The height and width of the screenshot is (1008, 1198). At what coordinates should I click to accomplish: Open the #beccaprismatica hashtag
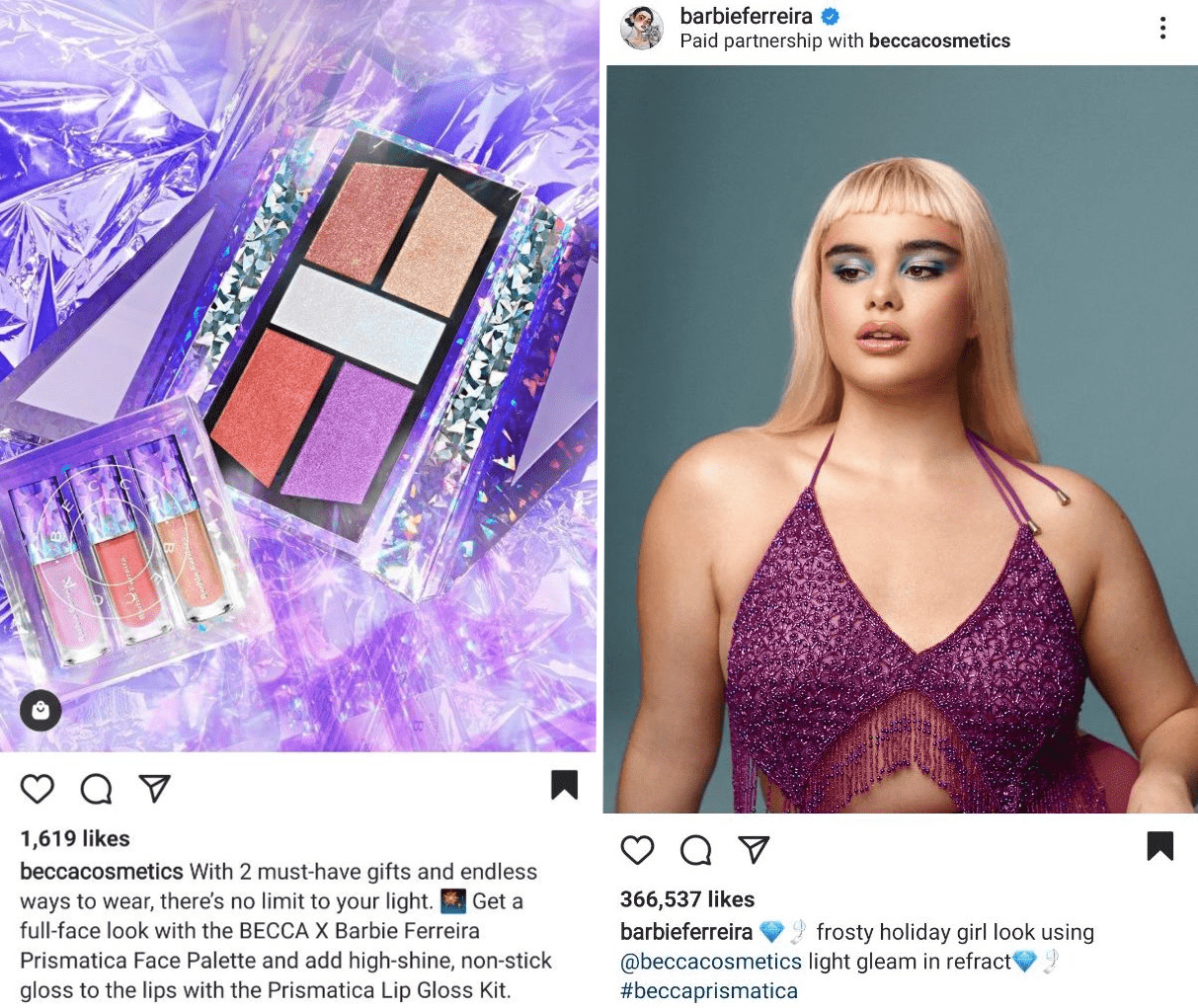708,991
